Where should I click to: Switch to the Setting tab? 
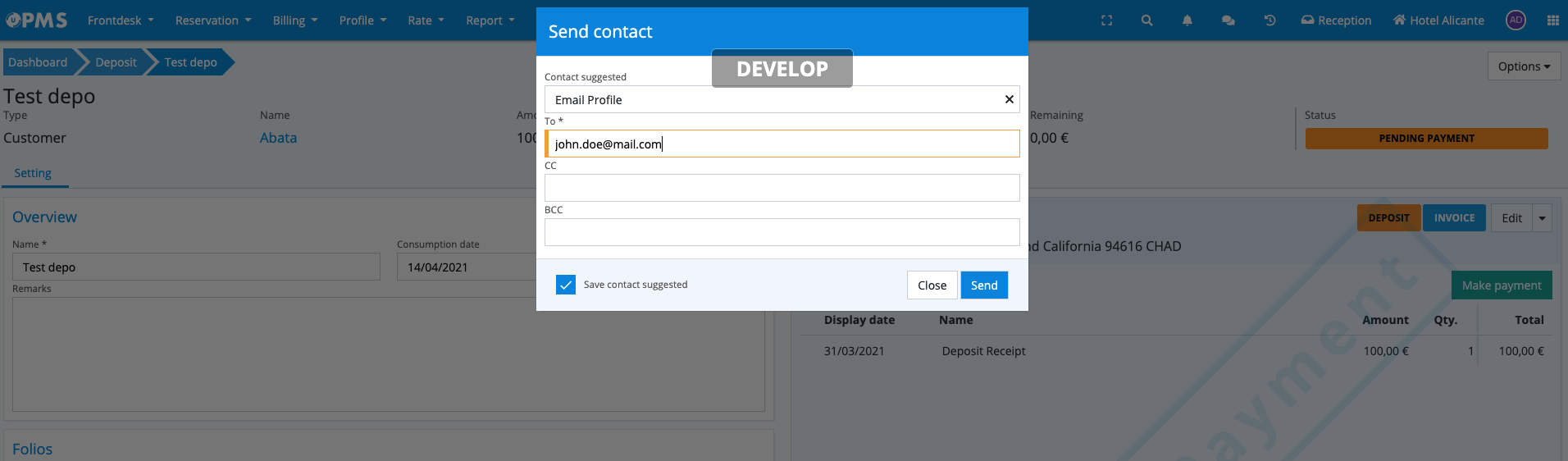pos(33,173)
